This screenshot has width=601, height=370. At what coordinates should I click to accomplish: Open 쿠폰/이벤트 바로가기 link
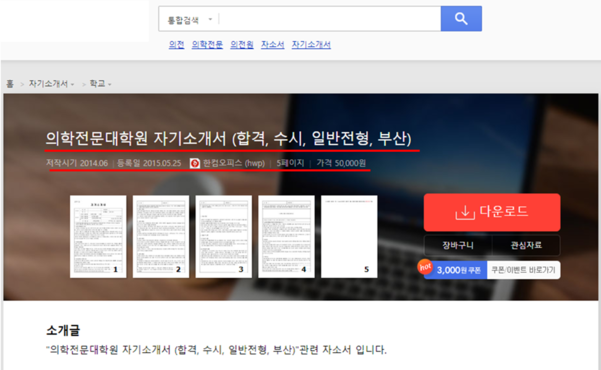coord(524,270)
